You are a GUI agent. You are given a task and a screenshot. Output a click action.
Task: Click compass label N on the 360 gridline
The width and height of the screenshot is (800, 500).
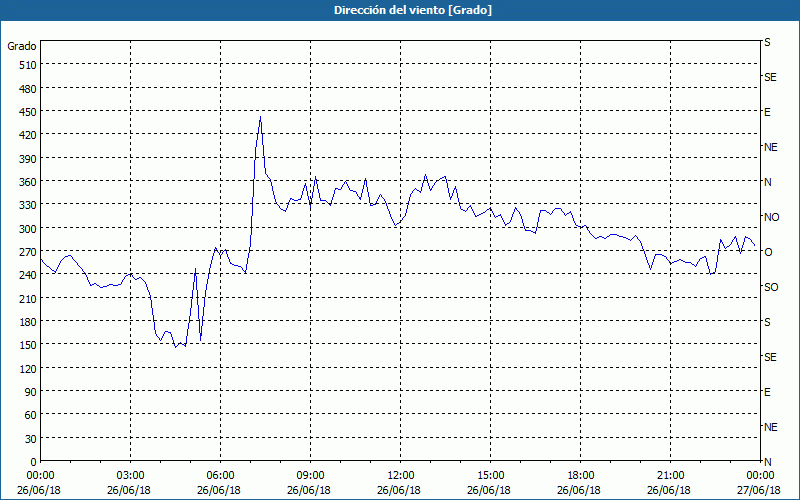pyautogui.click(x=768, y=182)
